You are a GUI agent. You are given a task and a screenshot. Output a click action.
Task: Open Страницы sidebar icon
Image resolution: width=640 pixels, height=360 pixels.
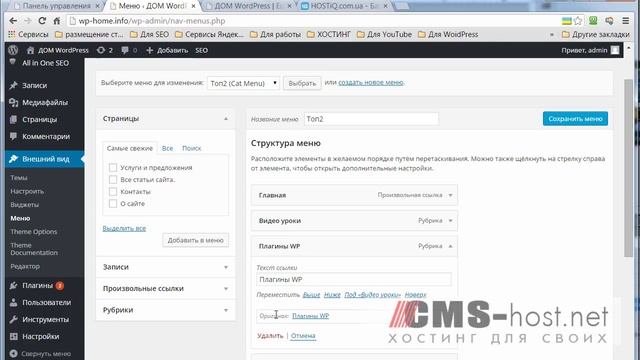point(13,120)
